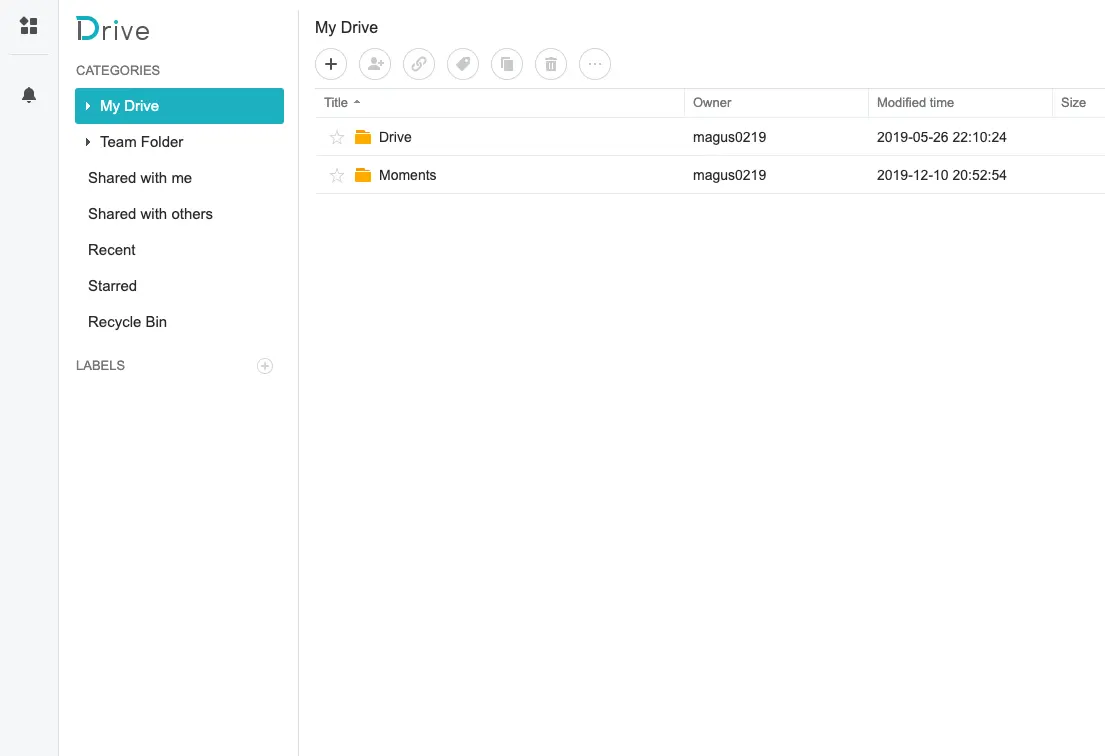This screenshot has height=756, width=1105.
Task: Open the main menu grid icon
Action: [x=29, y=26]
